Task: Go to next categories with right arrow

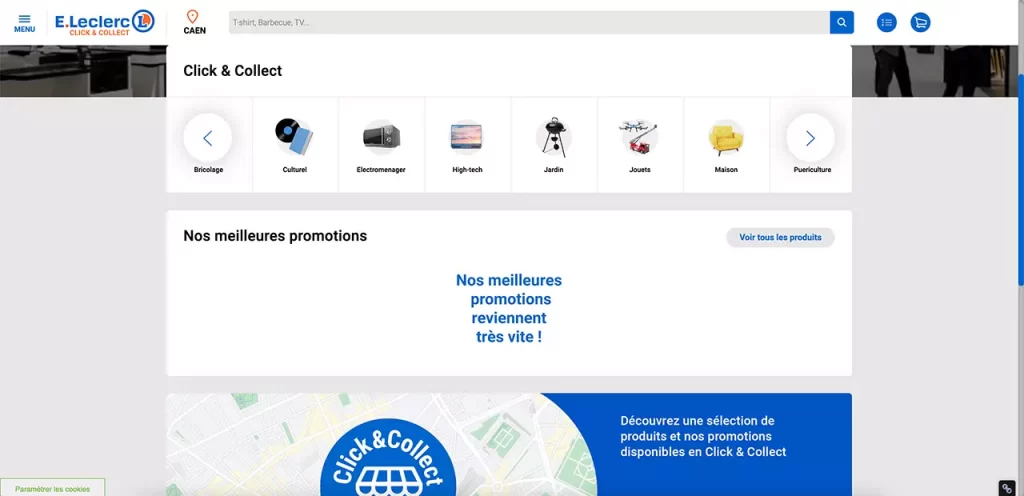Action: click(810, 138)
